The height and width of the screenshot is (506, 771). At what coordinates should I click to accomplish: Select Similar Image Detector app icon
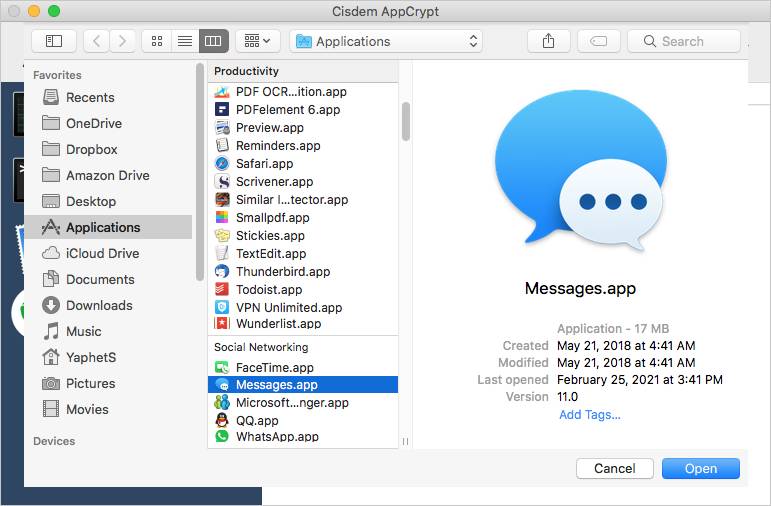point(222,199)
